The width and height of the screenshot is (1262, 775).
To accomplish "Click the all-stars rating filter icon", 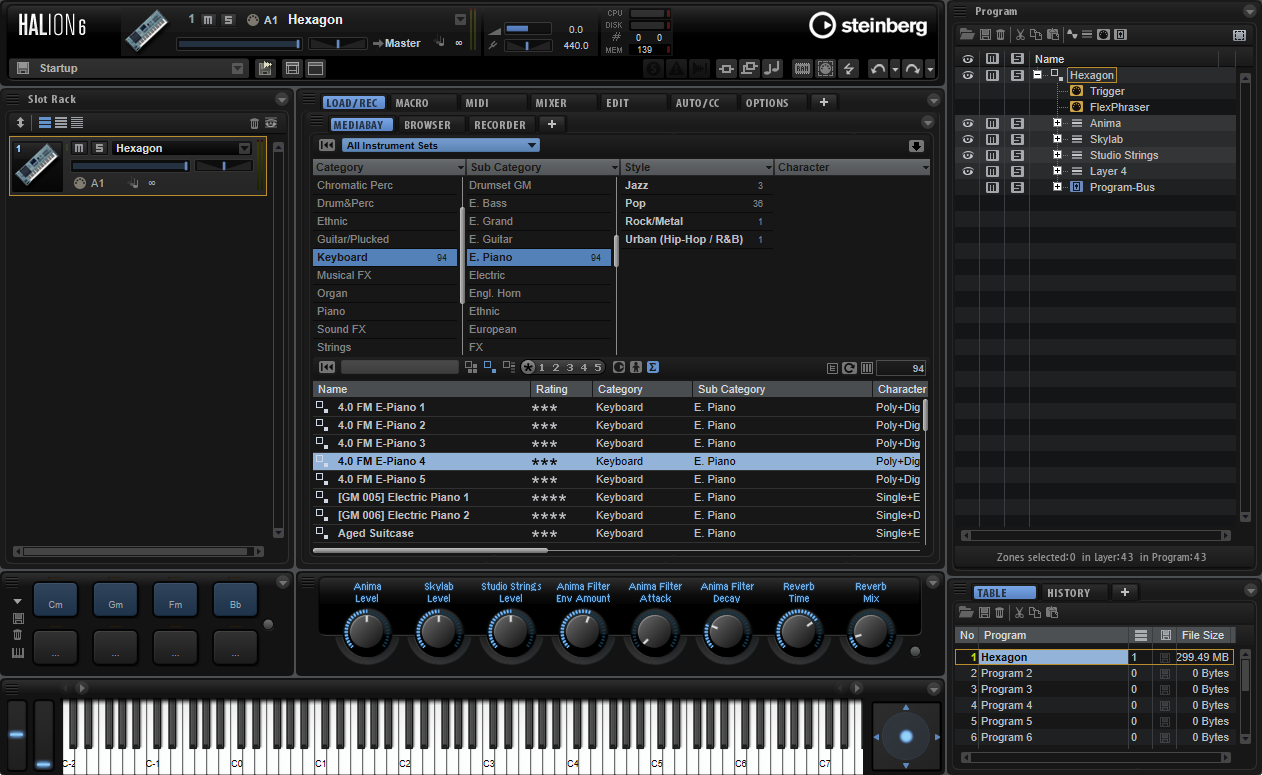I will click(528, 367).
